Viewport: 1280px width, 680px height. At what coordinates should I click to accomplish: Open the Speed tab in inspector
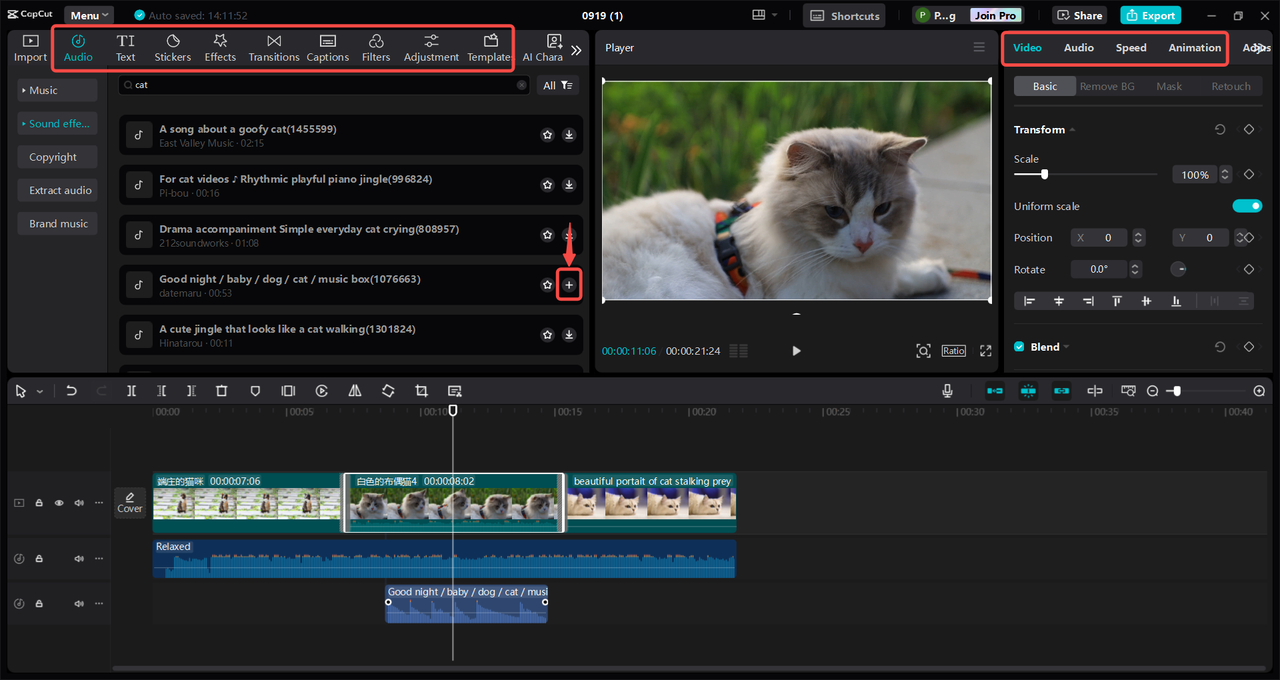1131,48
